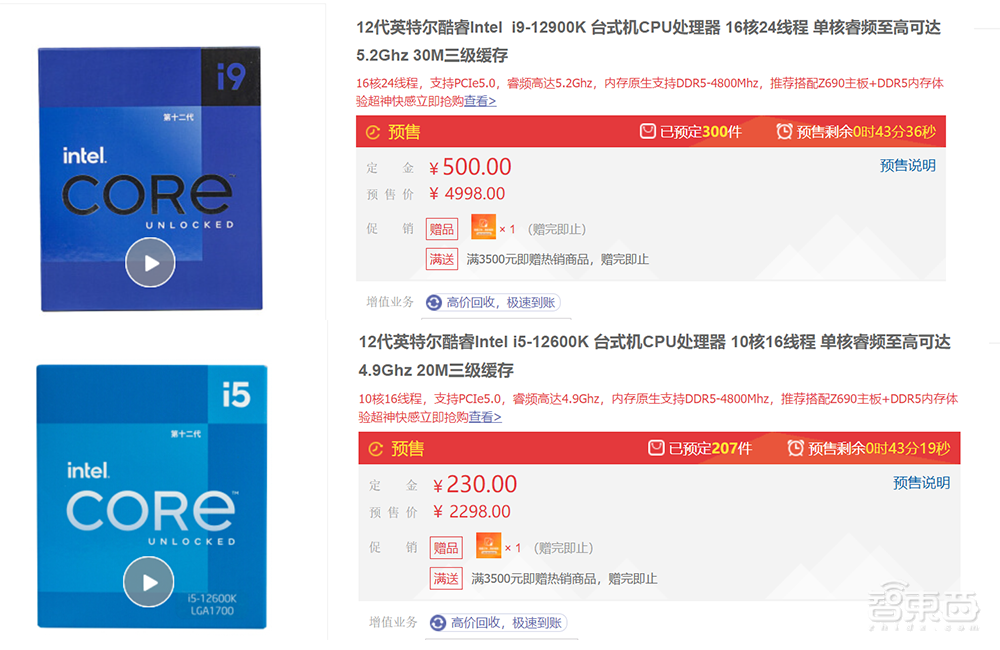Play the i9-12900K product video
Image resolution: width=1000 pixels, height=650 pixels.
coord(150,263)
